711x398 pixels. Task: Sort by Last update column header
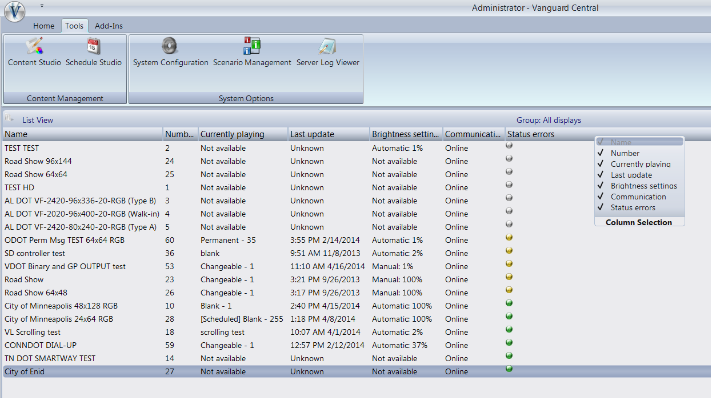point(328,134)
